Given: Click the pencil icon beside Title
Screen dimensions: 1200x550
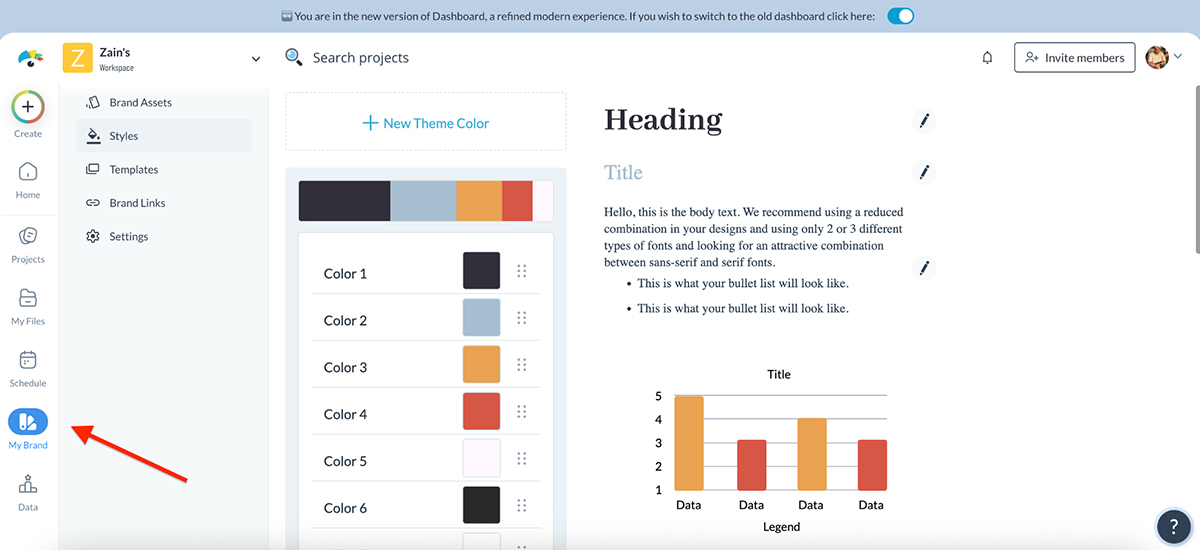Looking at the screenshot, I should 924,172.
